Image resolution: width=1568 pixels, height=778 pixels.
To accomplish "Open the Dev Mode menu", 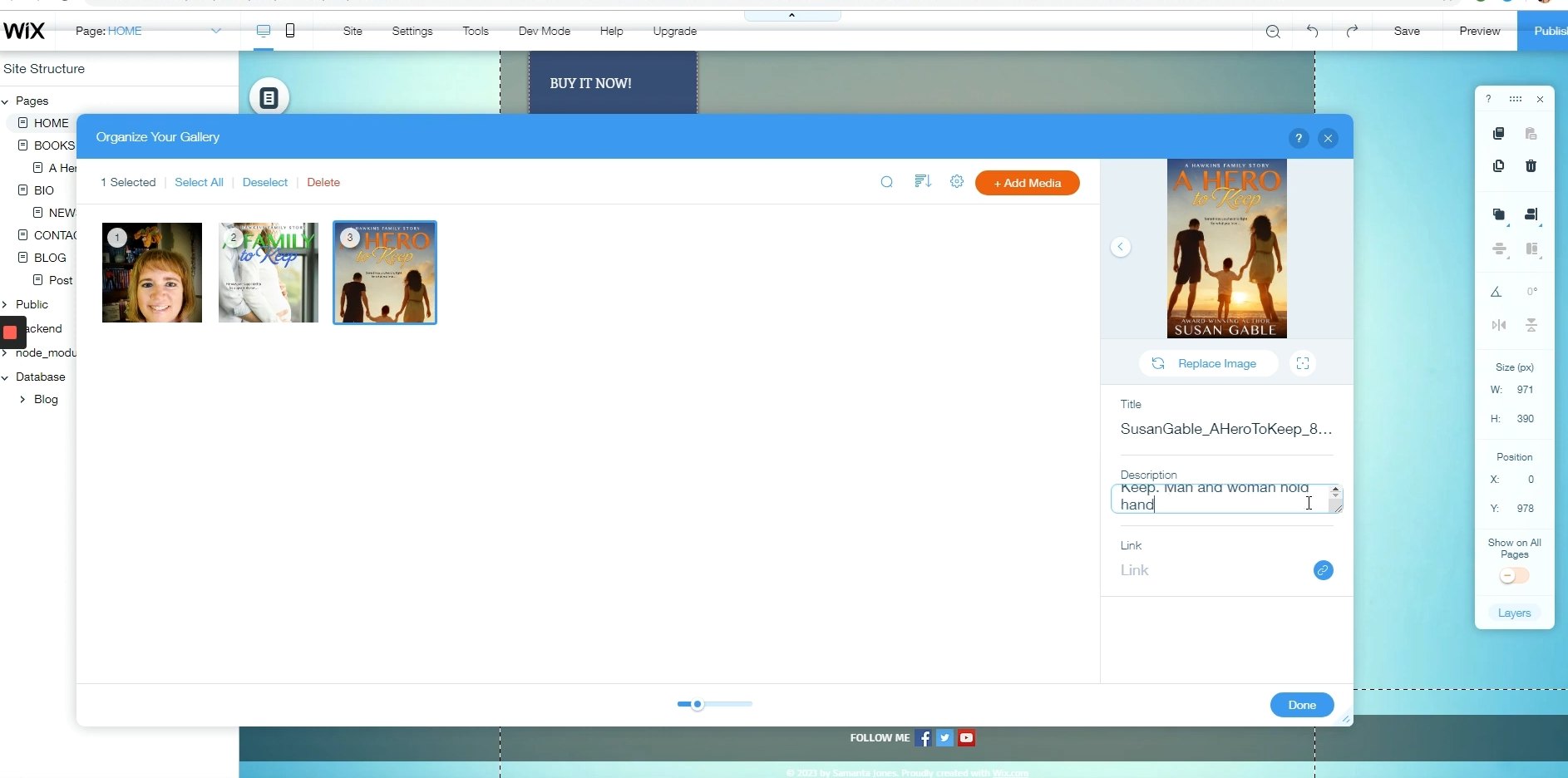I will (x=545, y=31).
